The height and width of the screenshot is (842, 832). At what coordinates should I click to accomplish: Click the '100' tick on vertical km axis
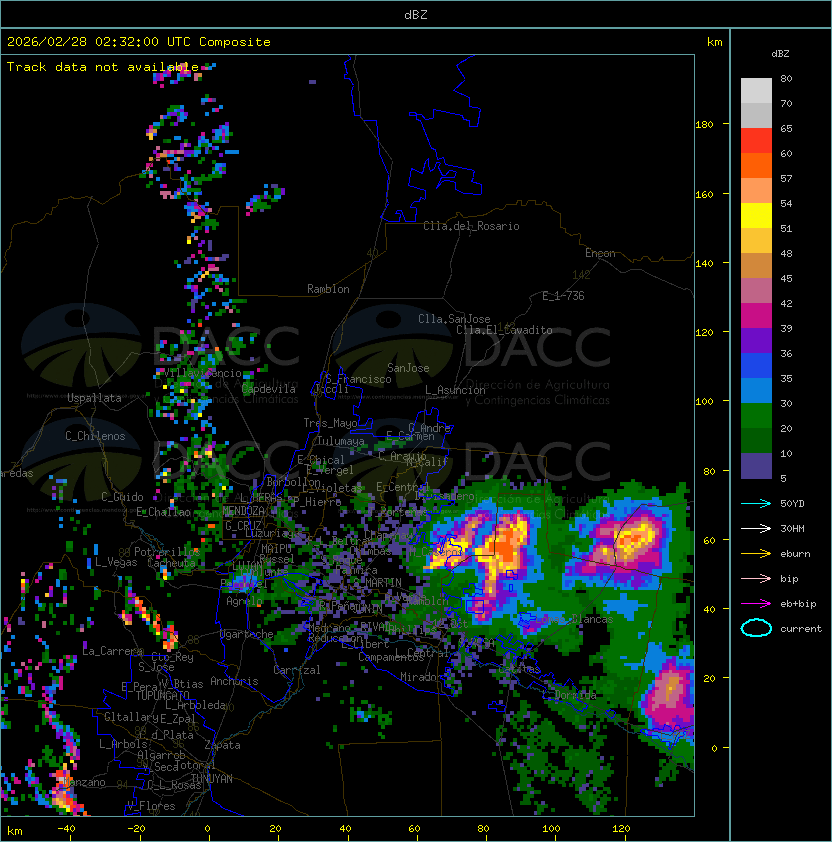[x=704, y=402]
